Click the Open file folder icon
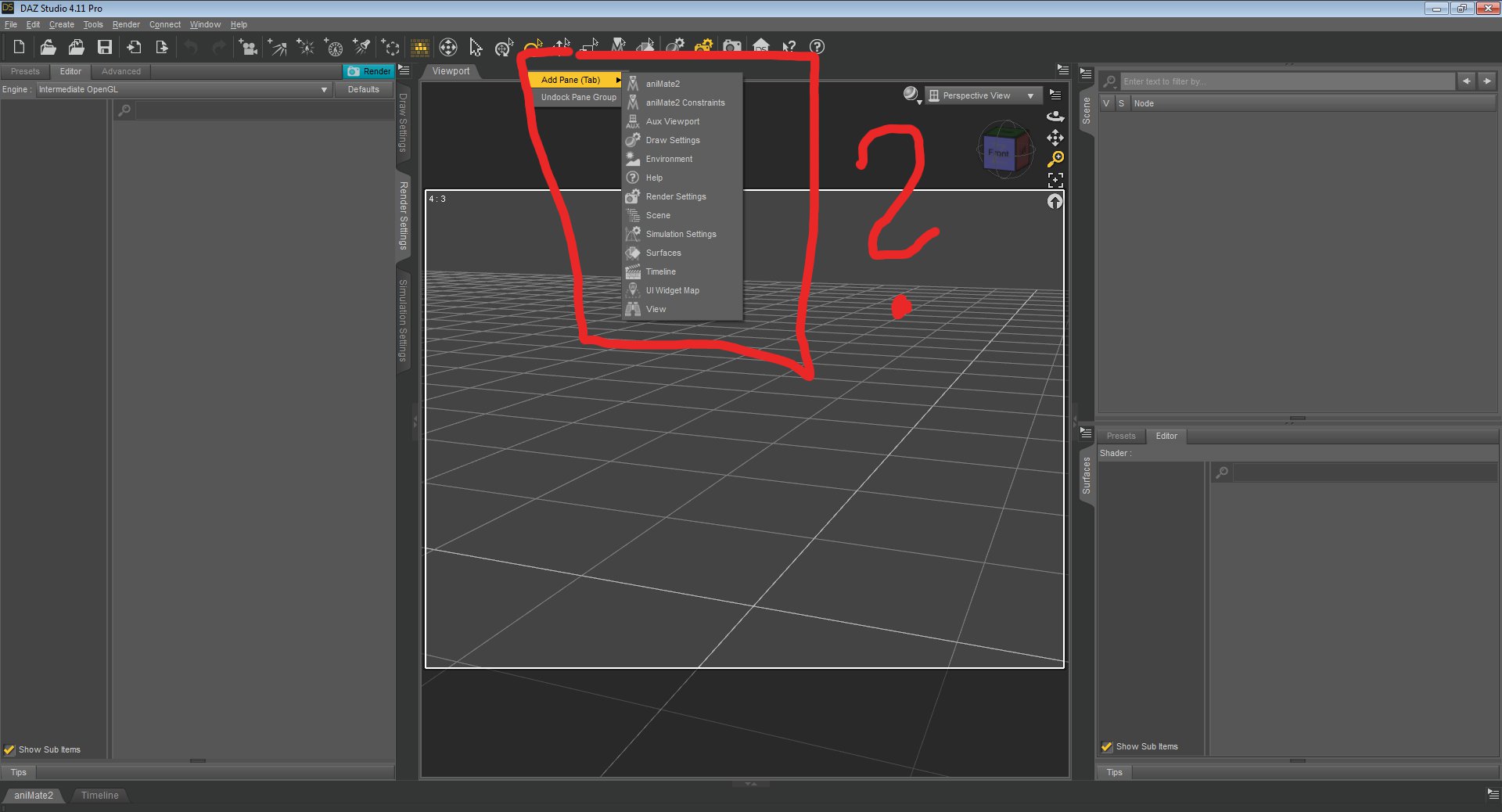Viewport: 1502px width, 812px height. coord(48,47)
